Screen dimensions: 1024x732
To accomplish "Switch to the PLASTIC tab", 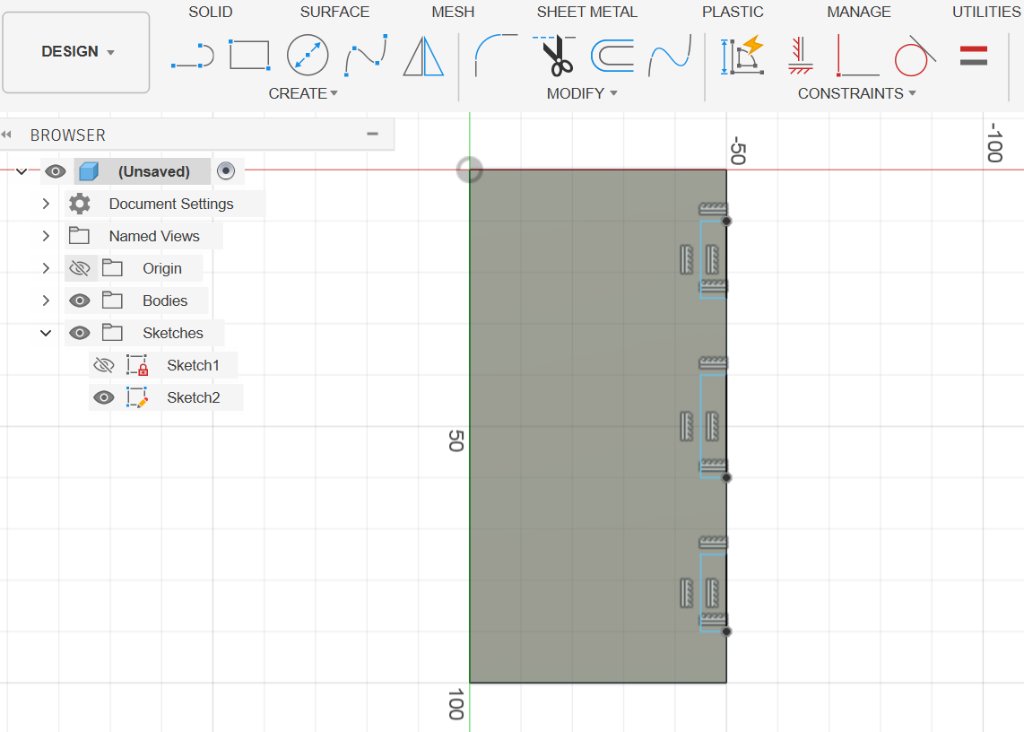I will click(733, 12).
